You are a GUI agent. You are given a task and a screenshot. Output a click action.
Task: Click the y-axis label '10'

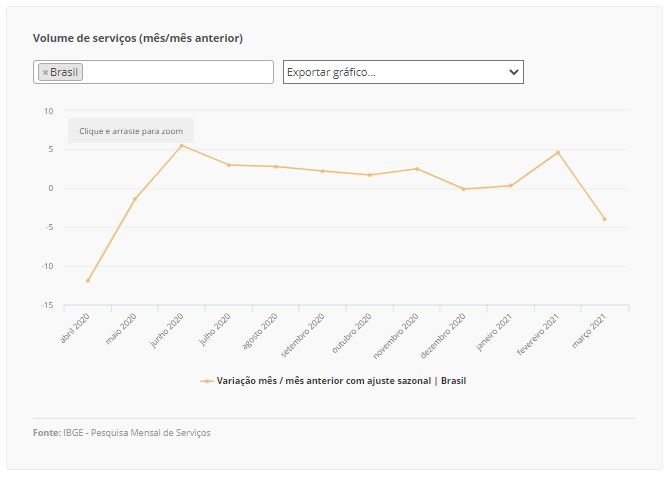(49, 111)
